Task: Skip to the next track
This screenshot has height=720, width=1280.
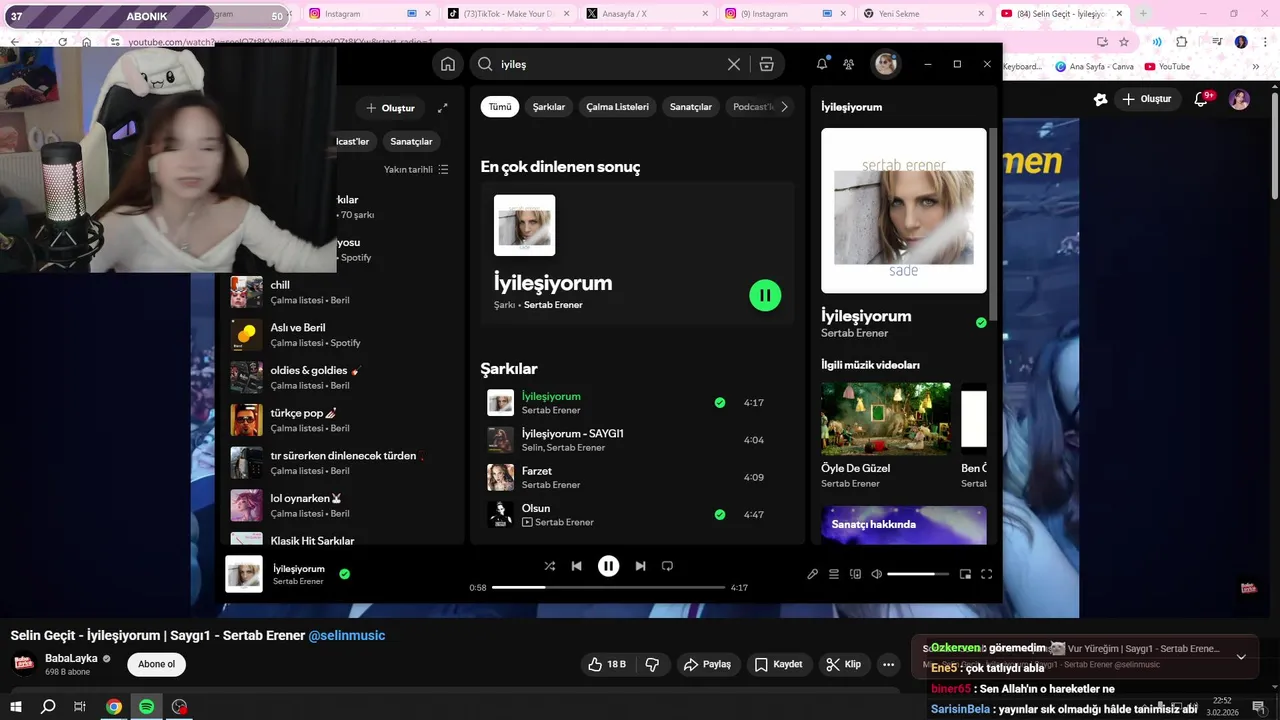Action: coord(640,566)
